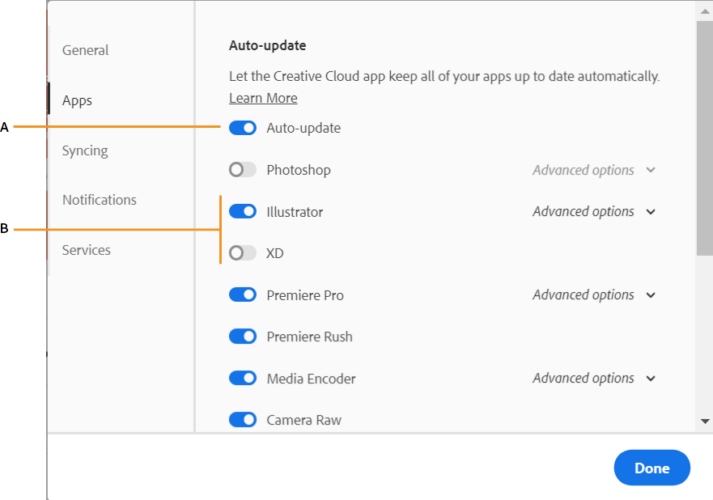This screenshot has height=500, width=713.
Task: Disable auto-update for Illustrator
Action: point(243,211)
